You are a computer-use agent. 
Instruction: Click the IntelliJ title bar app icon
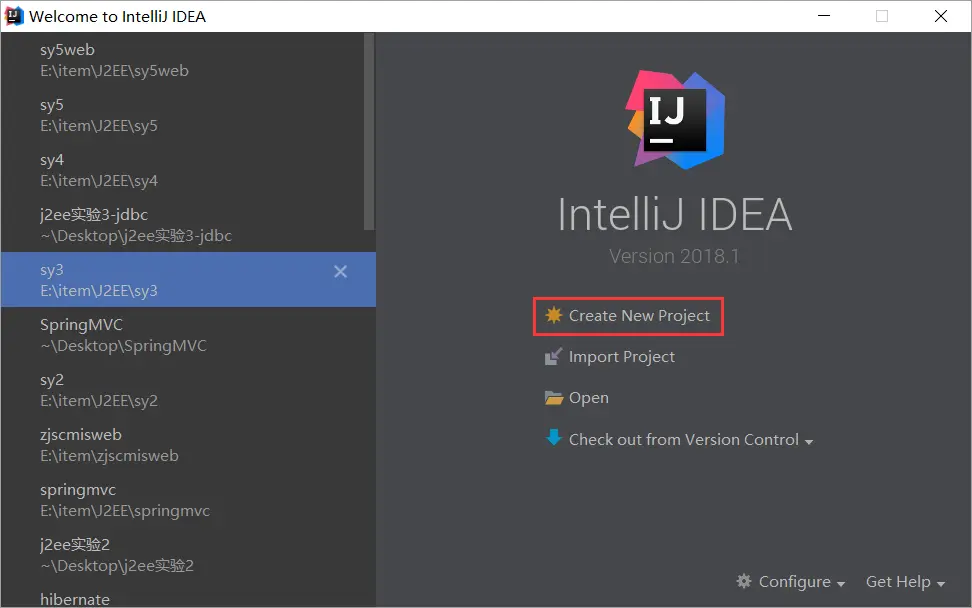pos(14,16)
